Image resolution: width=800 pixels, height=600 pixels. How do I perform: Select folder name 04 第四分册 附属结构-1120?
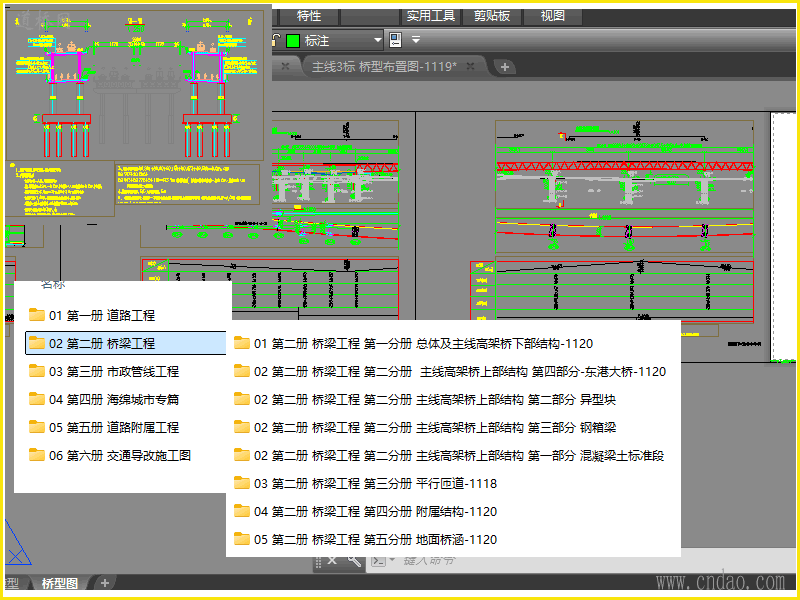click(376, 512)
